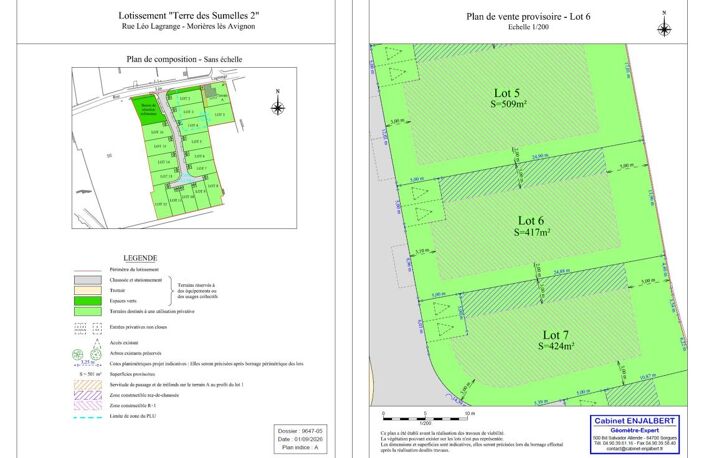Screen dimensions: 704x458
Task: Click the 'Plan de composition - Sans échelle' heading
Action: point(184,59)
